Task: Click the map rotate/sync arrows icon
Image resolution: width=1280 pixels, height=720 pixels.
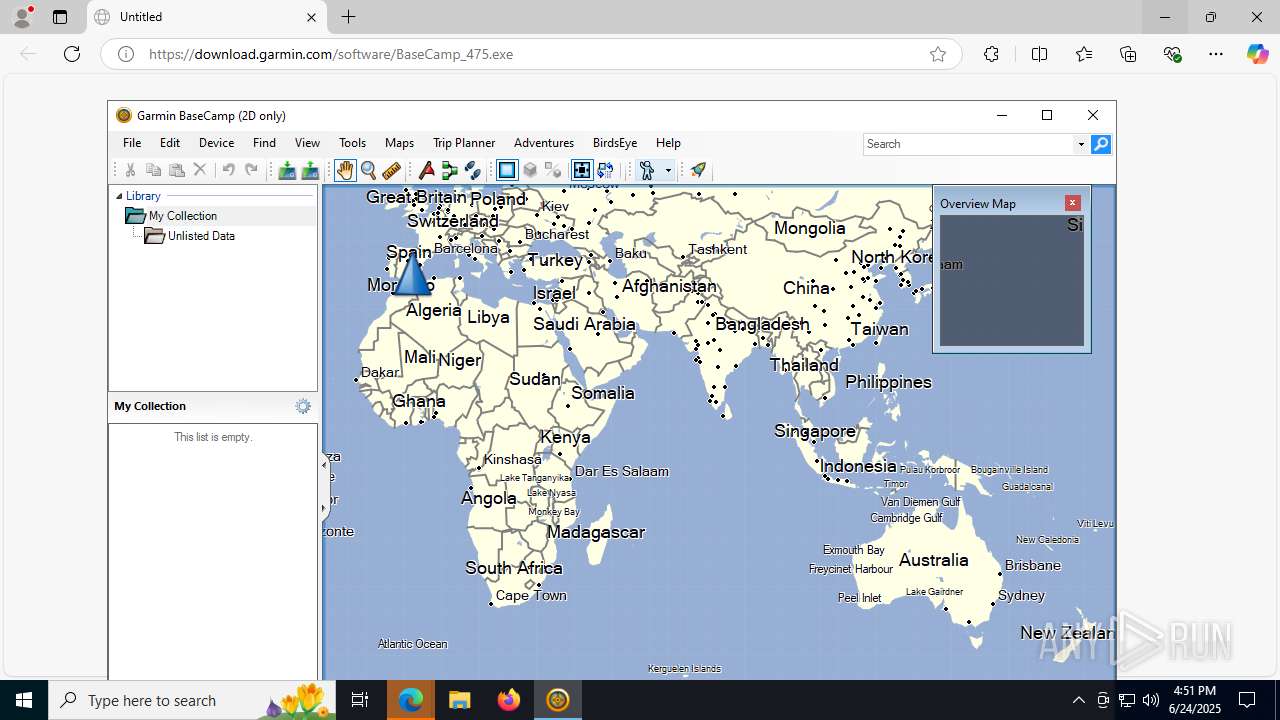Action: click(x=605, y=170)
